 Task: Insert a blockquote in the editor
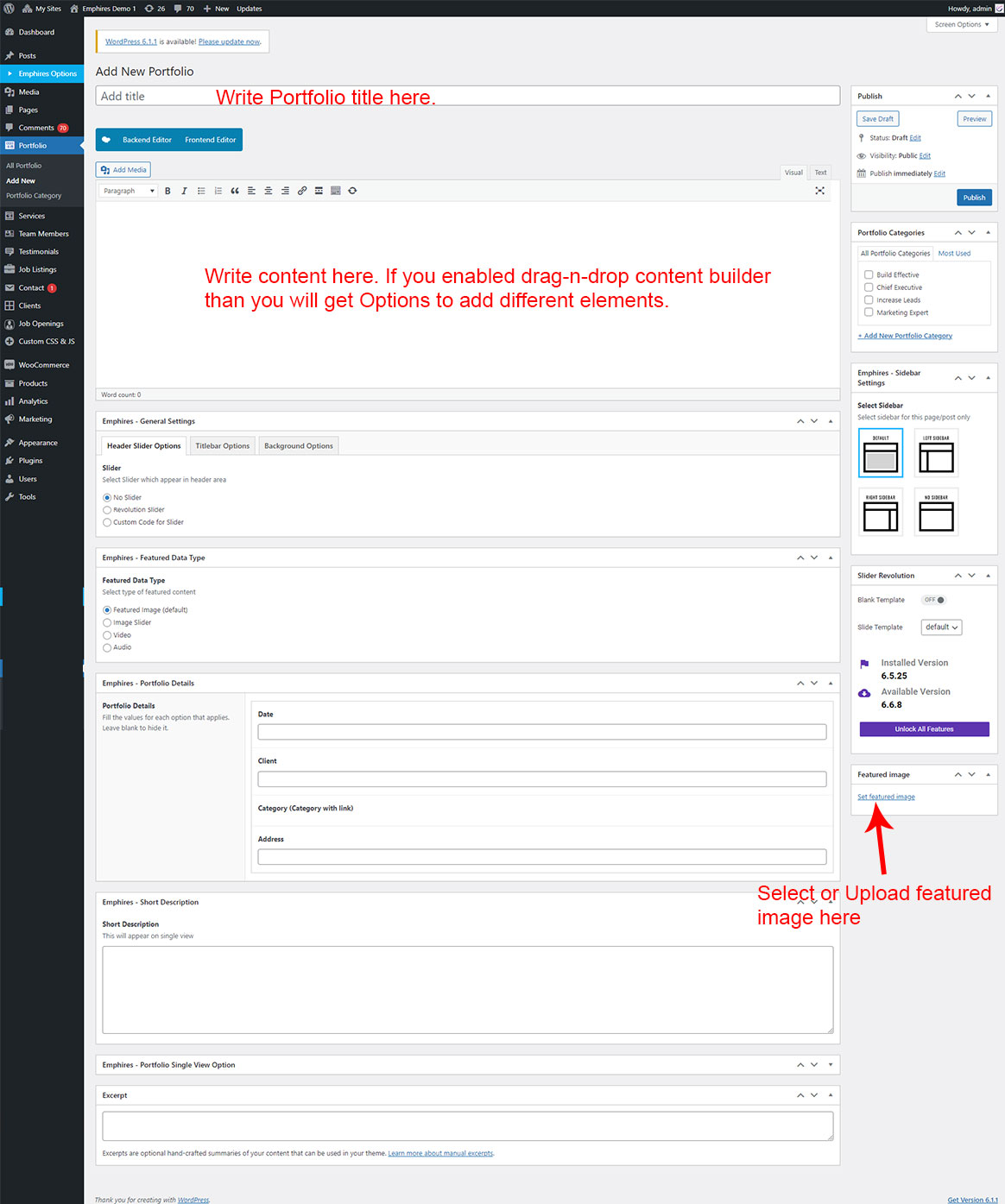pos(235,191)
